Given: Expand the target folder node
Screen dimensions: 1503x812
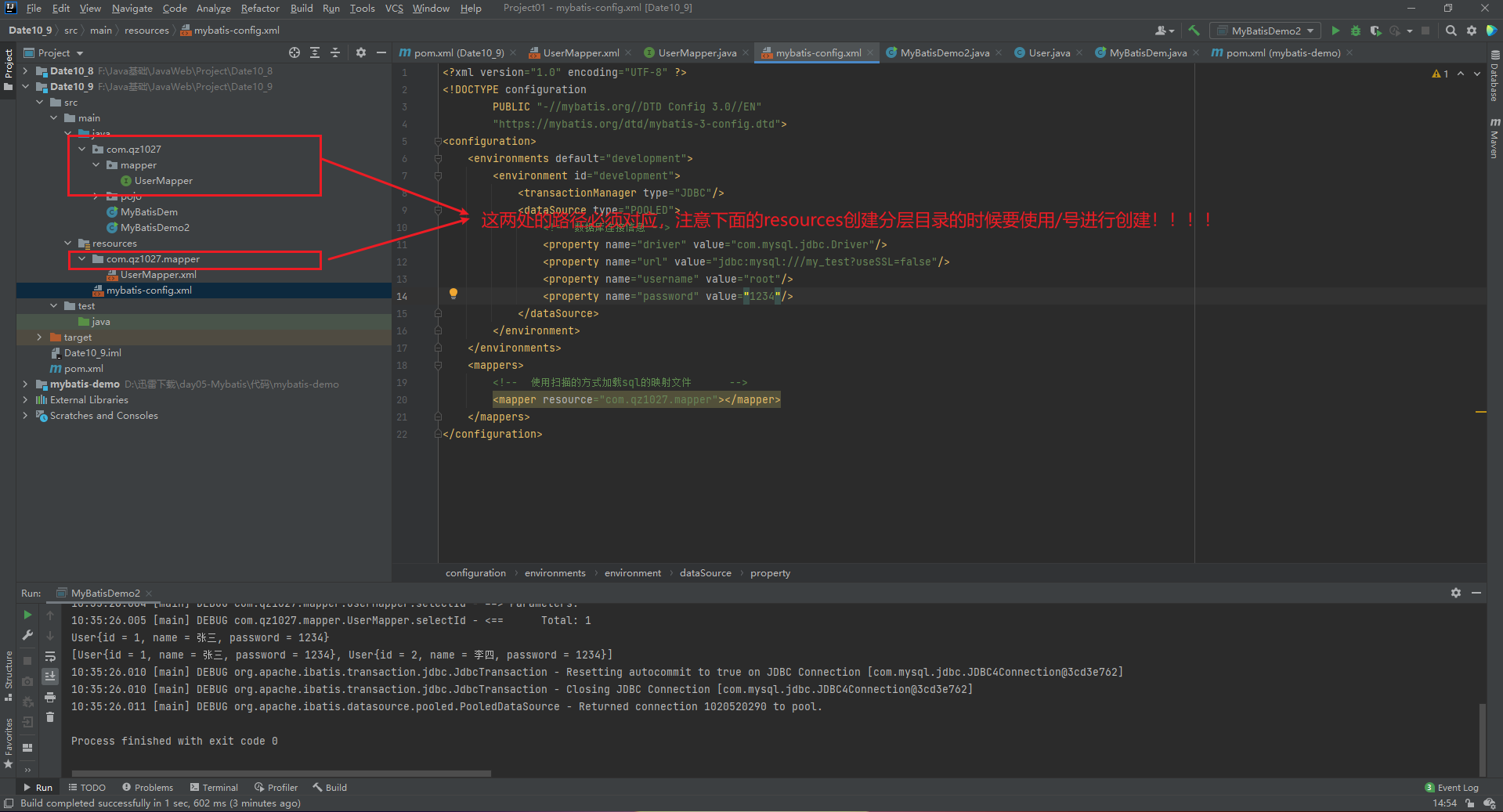Looking at the screenshot, I should point(40,337).
